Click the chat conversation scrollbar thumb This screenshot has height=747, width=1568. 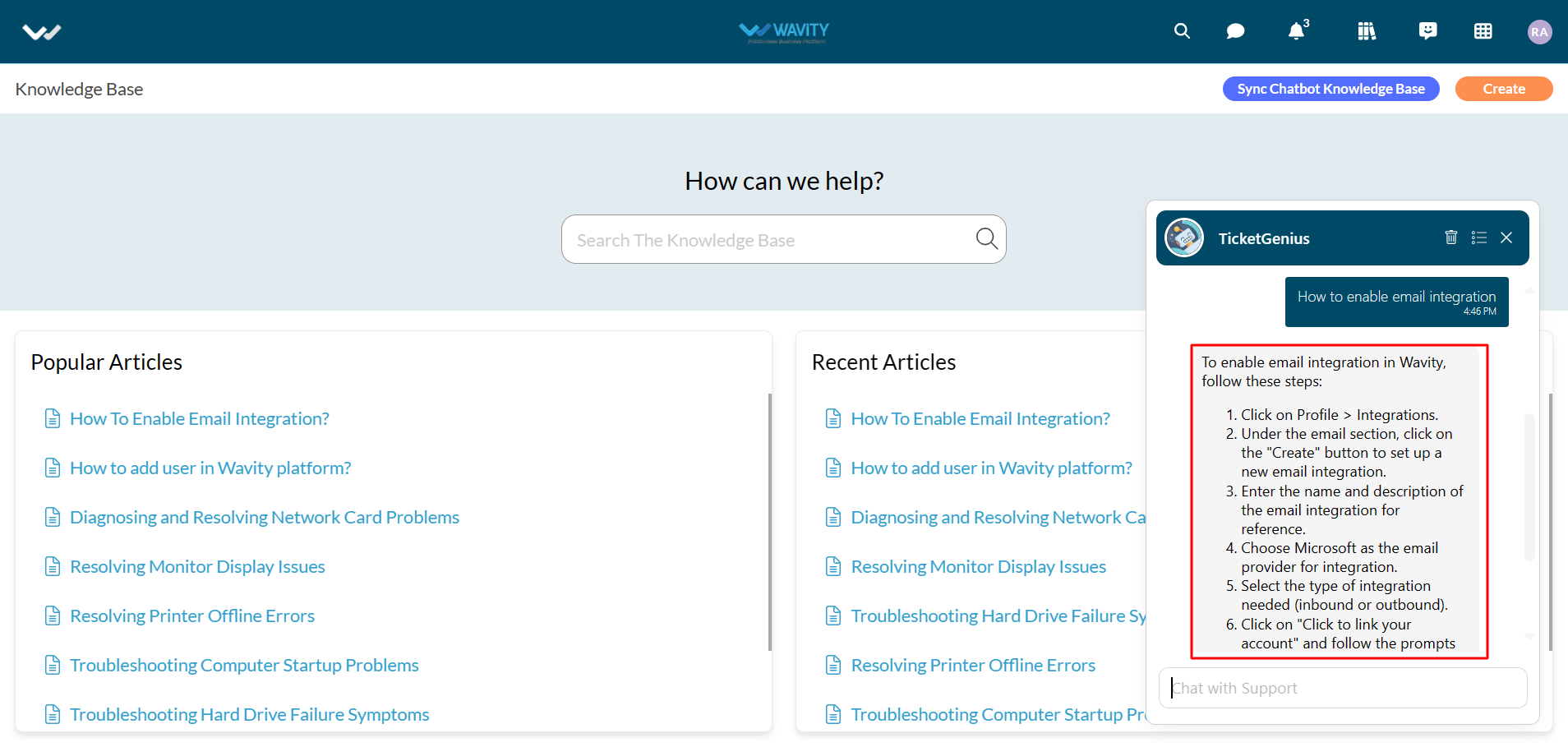(1529, 486)
